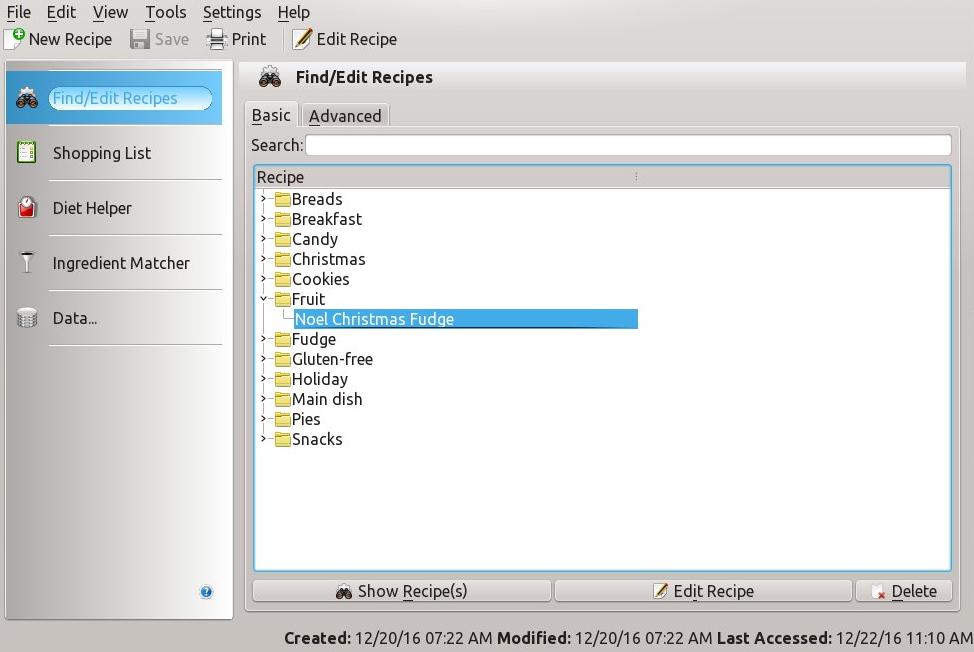Click the Pies folder icon
Image resolution: width=974 pixels, height=652 pixels.
point(283,419)
